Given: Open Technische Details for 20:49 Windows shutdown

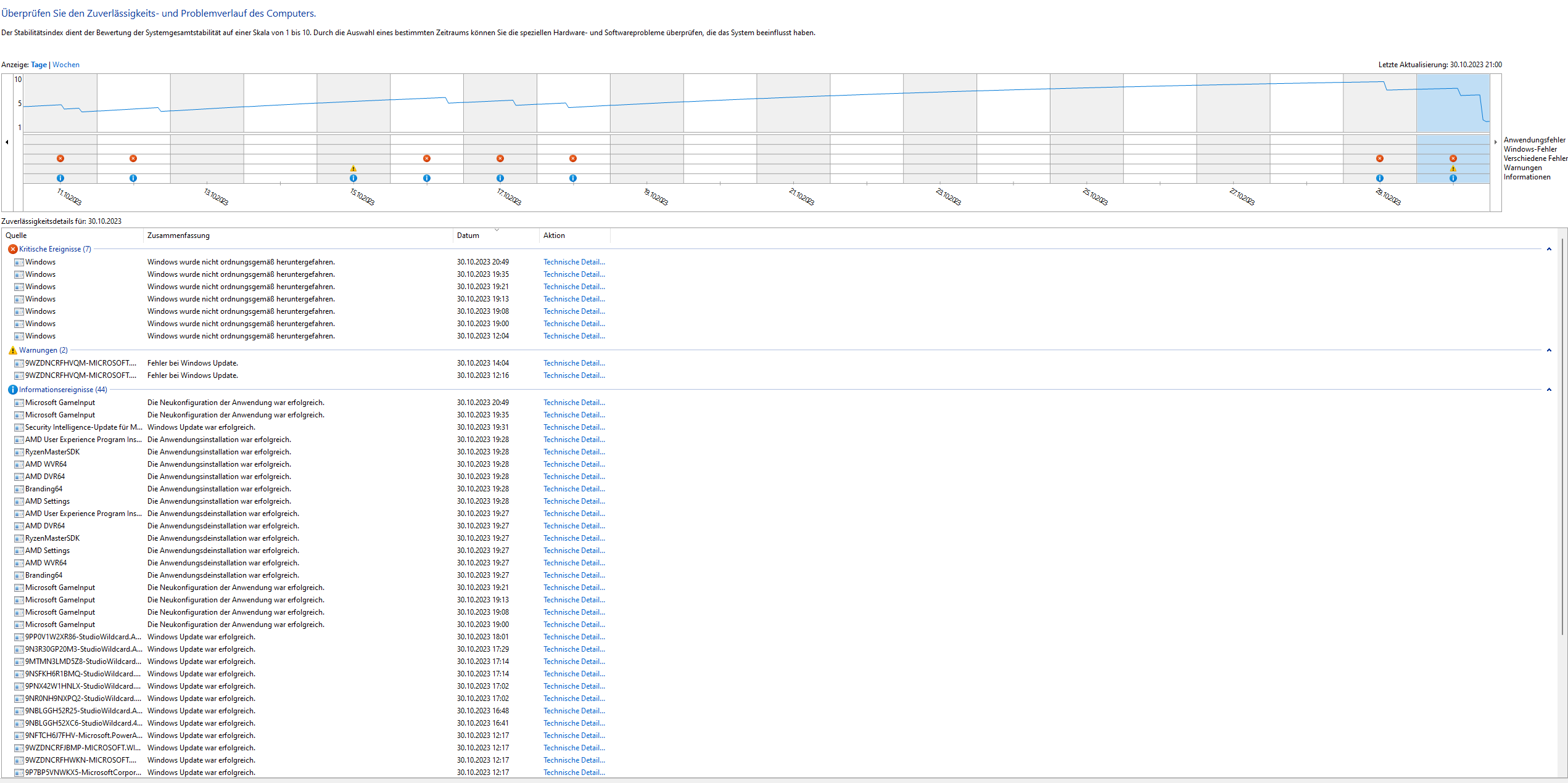Looking at the screenshot, I should coord(574,262).
